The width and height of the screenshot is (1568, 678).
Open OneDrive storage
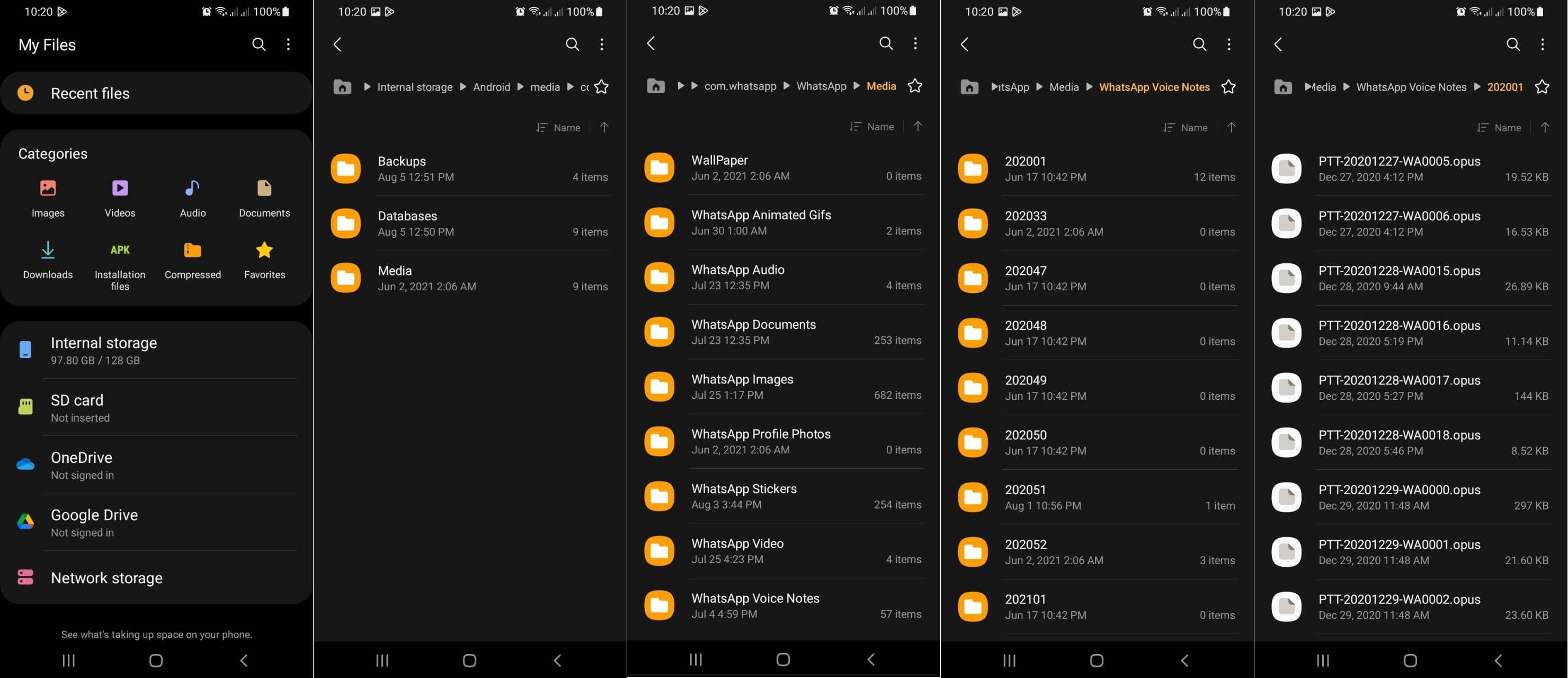point(156,465)
